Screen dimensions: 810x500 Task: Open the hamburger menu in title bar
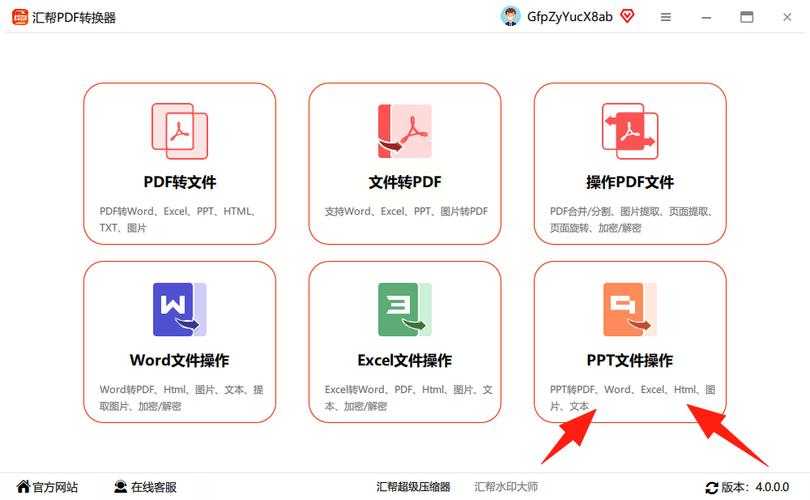pos(666,17)
